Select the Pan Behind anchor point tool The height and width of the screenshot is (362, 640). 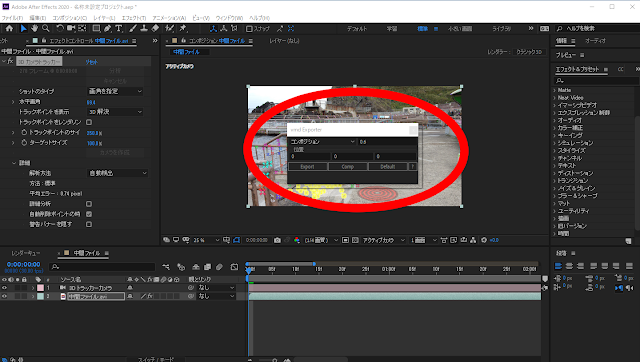(x=82, y=29)
